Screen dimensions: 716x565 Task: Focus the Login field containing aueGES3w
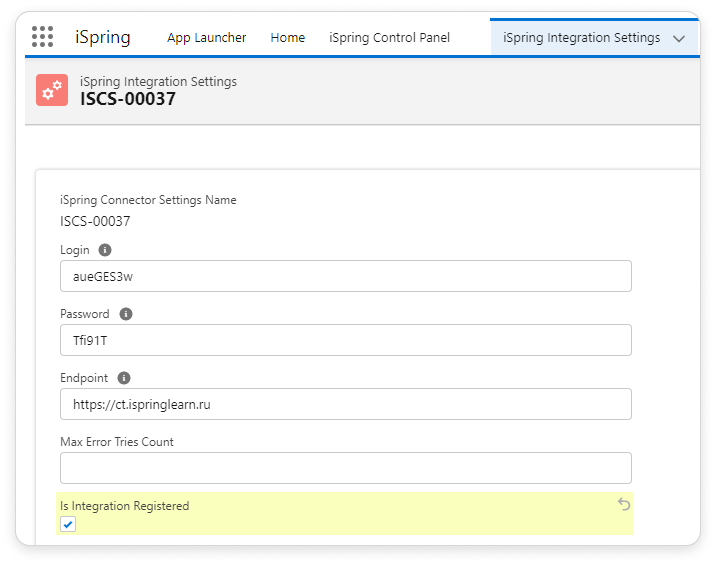pos(345,276)
